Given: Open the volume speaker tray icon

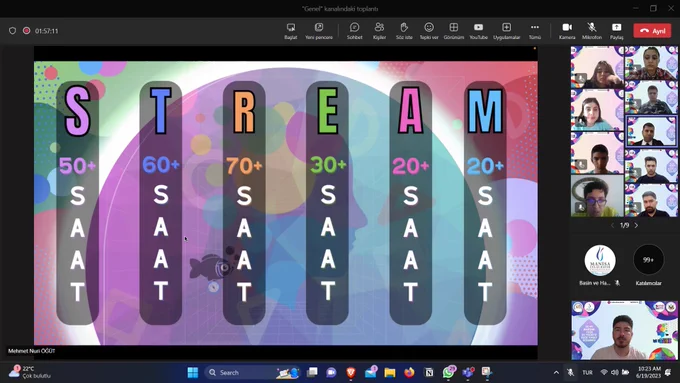Looking at the screenshot, I should point(615,372).
